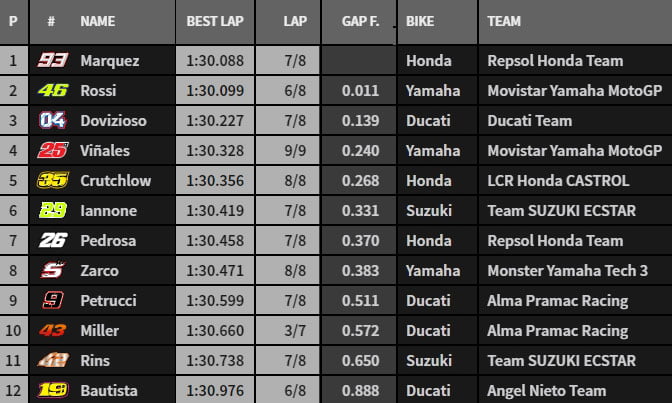
Task: Click Viñales' red 25 number badge
Action: click(51, 150)
